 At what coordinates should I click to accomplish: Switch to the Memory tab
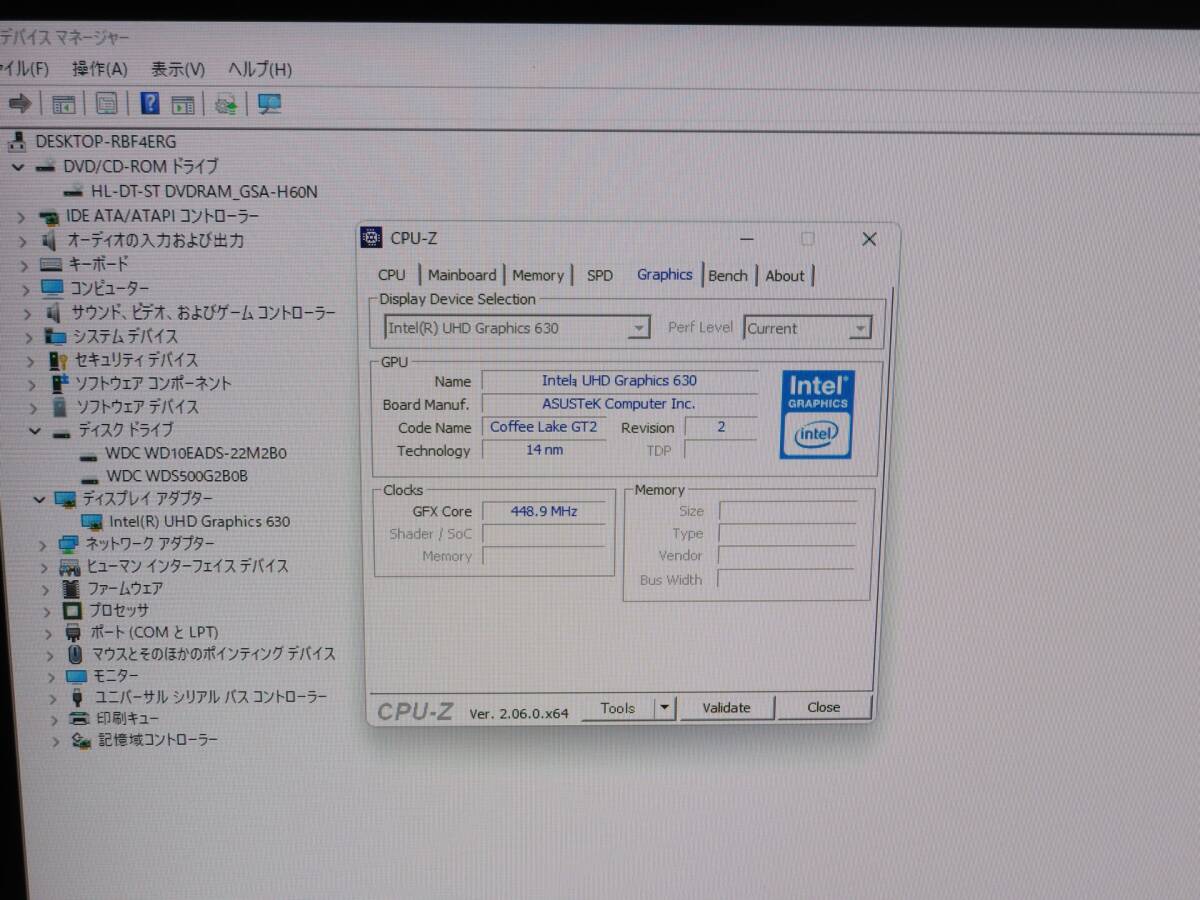coord(538,275)
